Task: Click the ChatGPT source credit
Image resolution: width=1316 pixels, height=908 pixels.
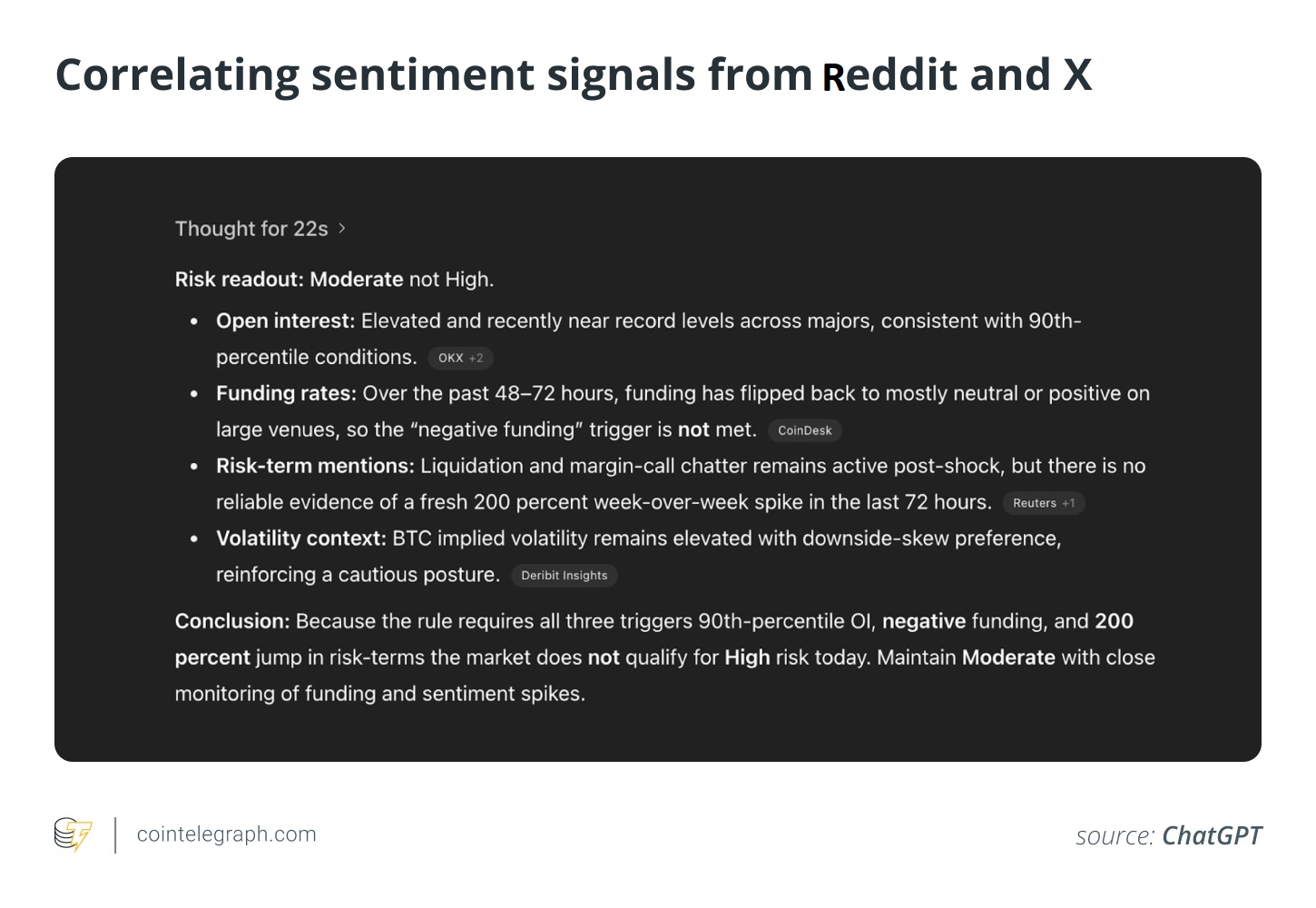Action: tap(1211, 835)
